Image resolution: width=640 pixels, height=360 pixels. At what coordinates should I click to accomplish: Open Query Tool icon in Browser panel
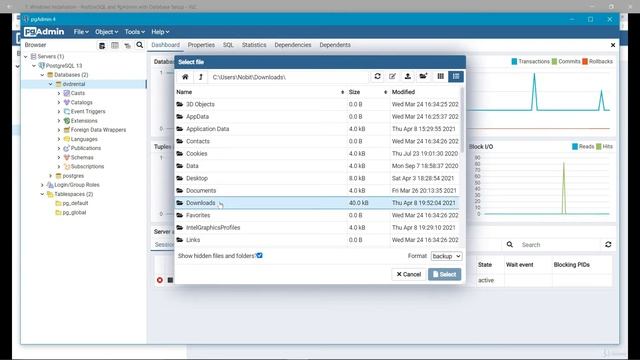[x=102, y=45]
